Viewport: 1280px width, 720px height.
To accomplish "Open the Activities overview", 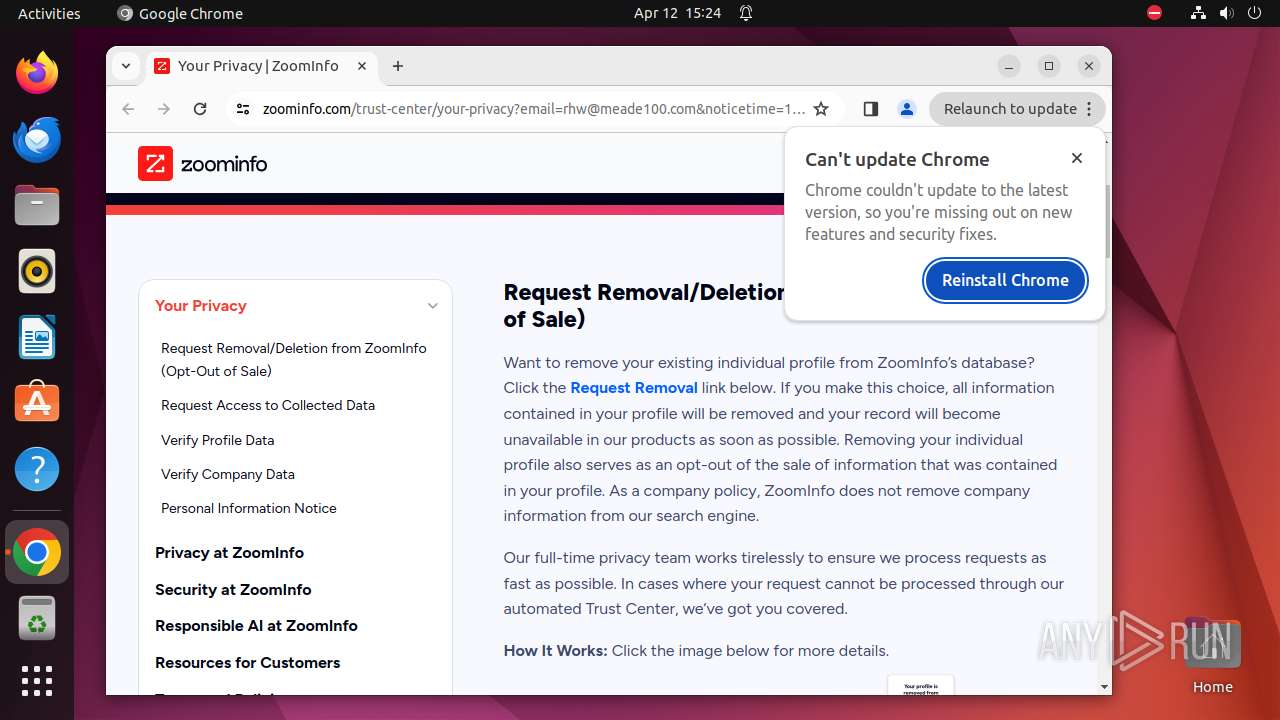I will [x=49, y=13].
